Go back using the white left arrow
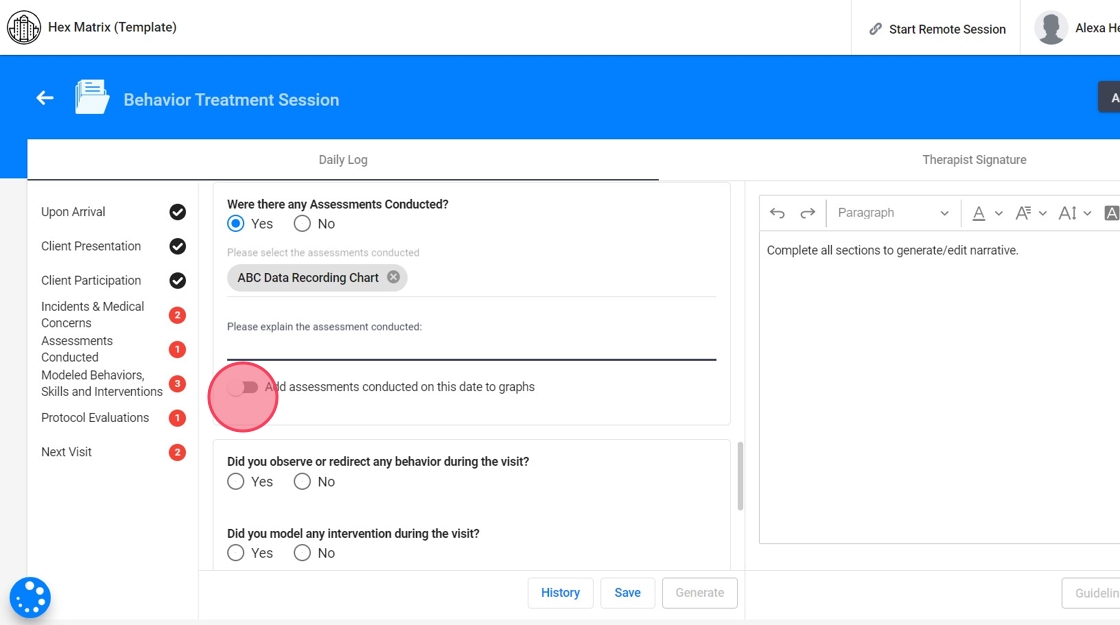Screen dimensions: 1120x625 [x=45, y=98]
